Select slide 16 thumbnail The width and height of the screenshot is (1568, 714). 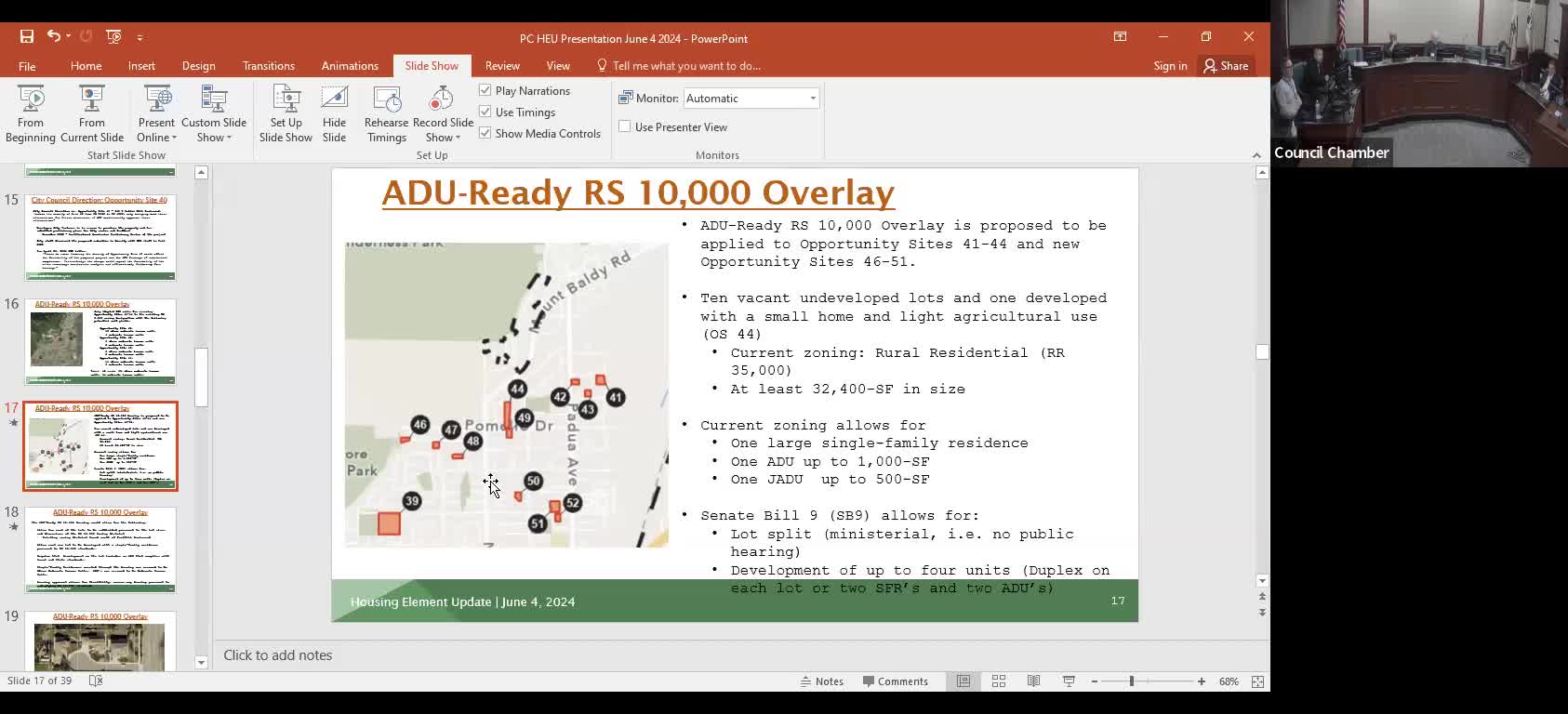[x=100, y=341]
